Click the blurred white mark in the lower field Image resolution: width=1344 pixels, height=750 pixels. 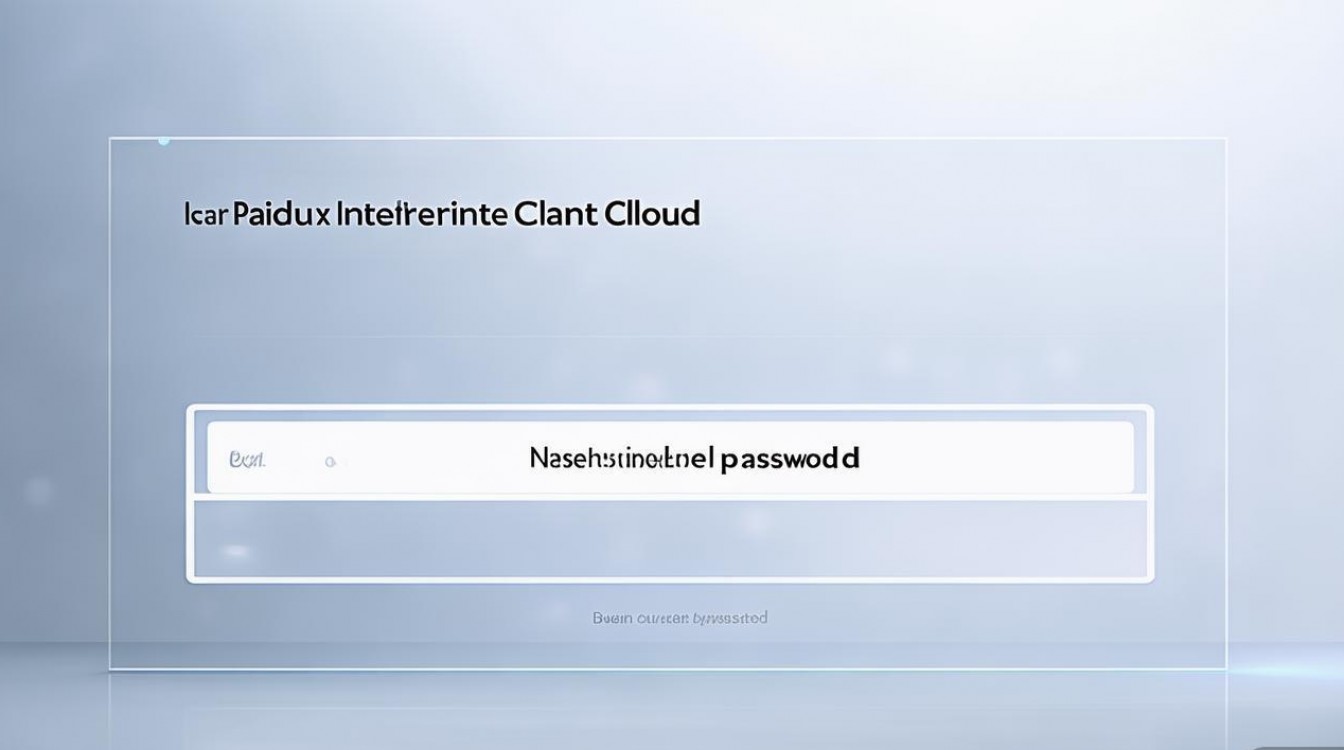pyautogui.click(x=236, y=550)
